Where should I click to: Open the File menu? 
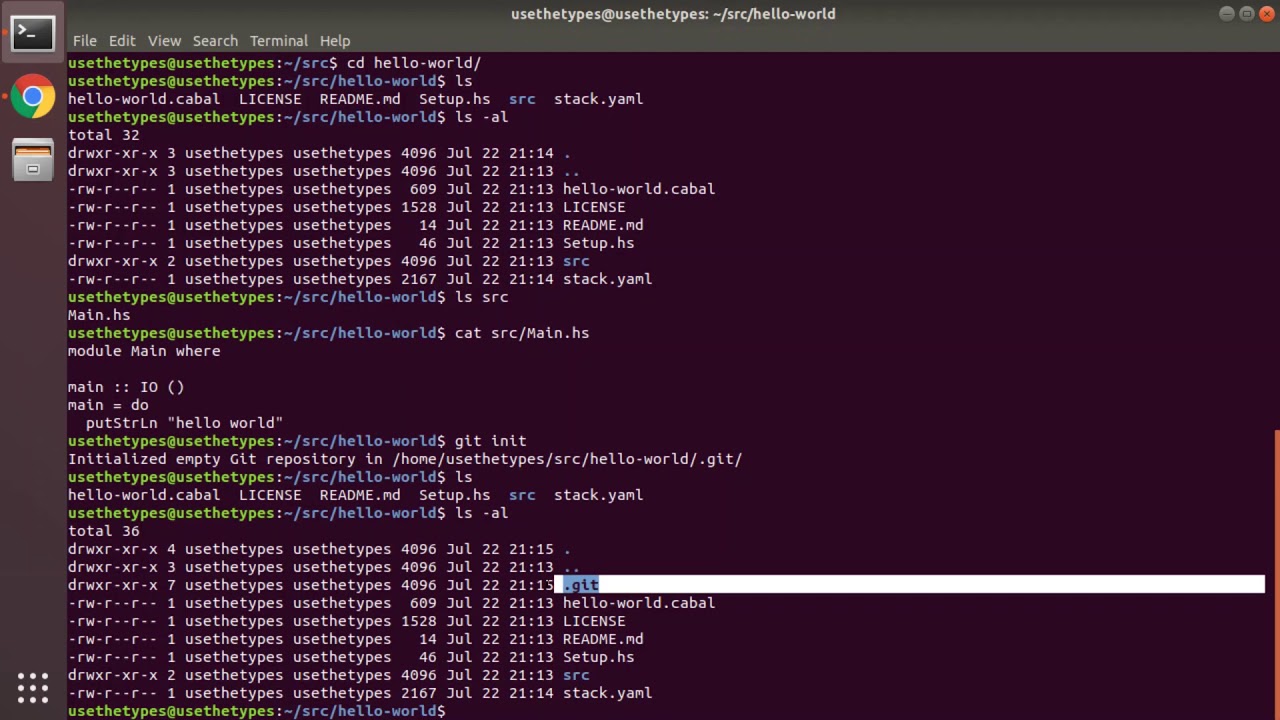click(x=84, y=41)
